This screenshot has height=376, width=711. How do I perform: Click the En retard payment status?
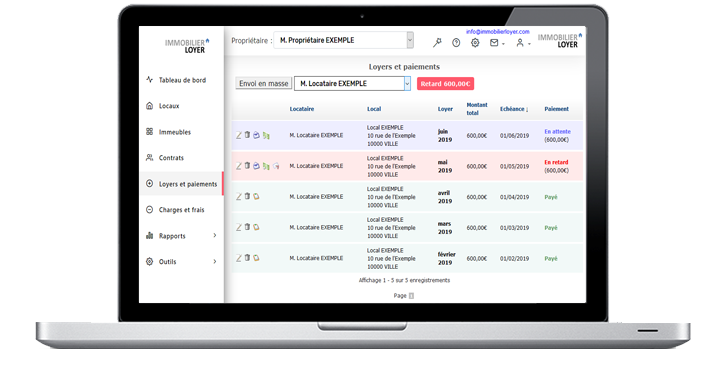coord(556,162)
